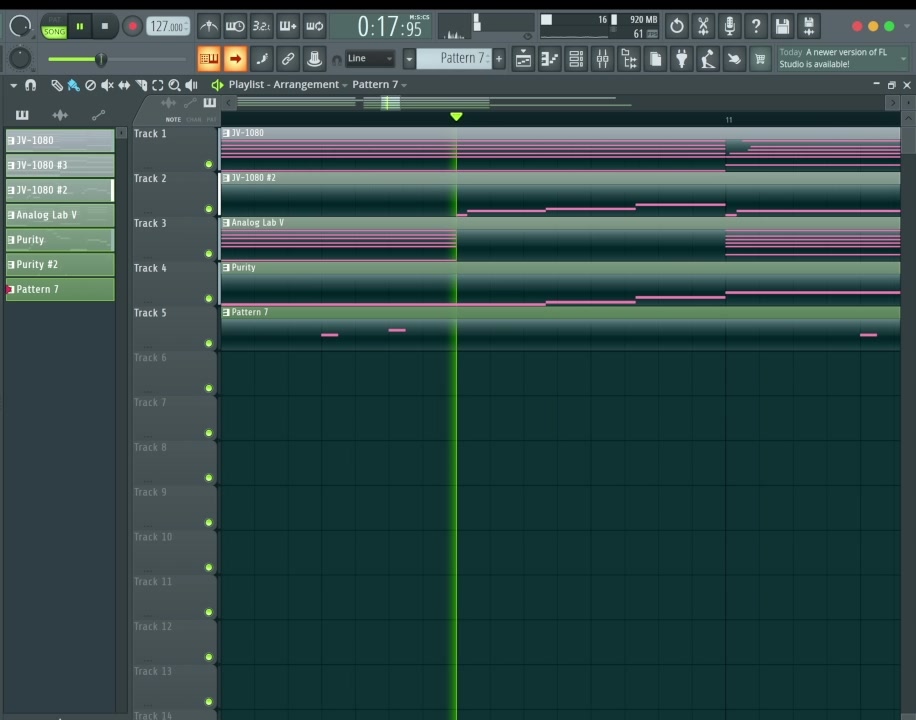Expand the news panel dropdown arrow
The height and width of the screenshot is (720, 916).
(904, 58)
